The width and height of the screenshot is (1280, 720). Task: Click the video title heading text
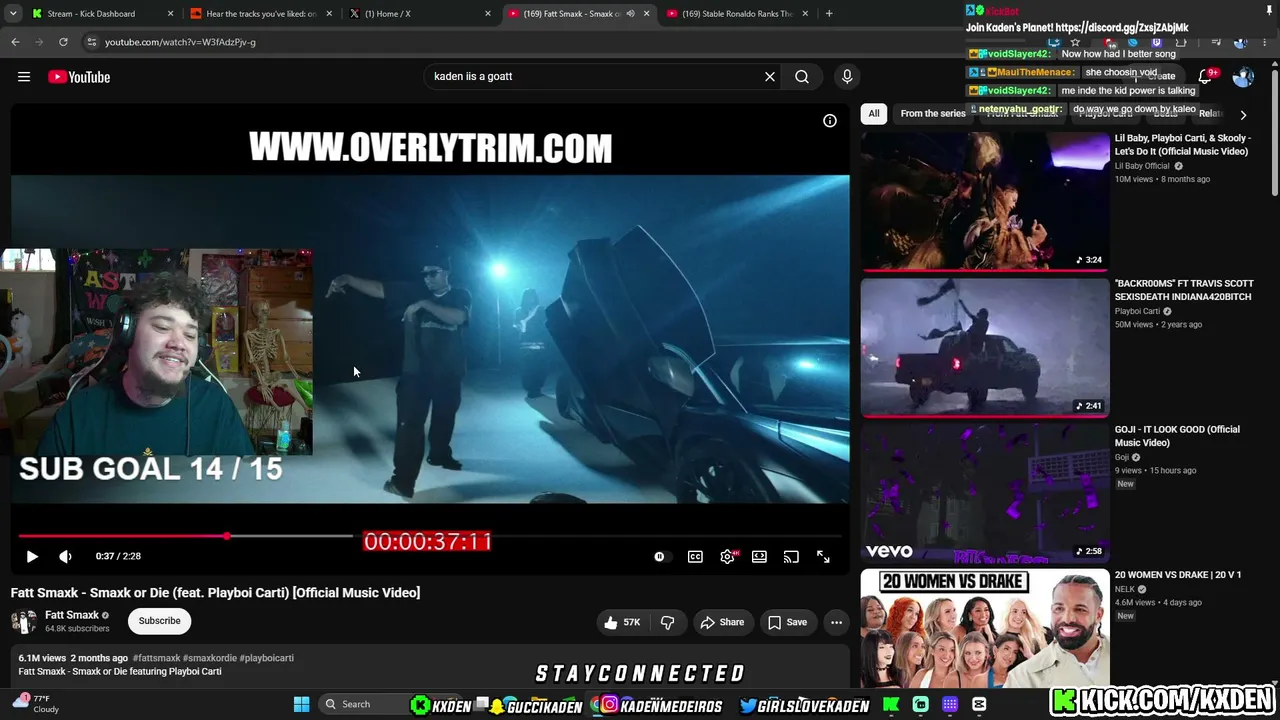click(215, 593)
